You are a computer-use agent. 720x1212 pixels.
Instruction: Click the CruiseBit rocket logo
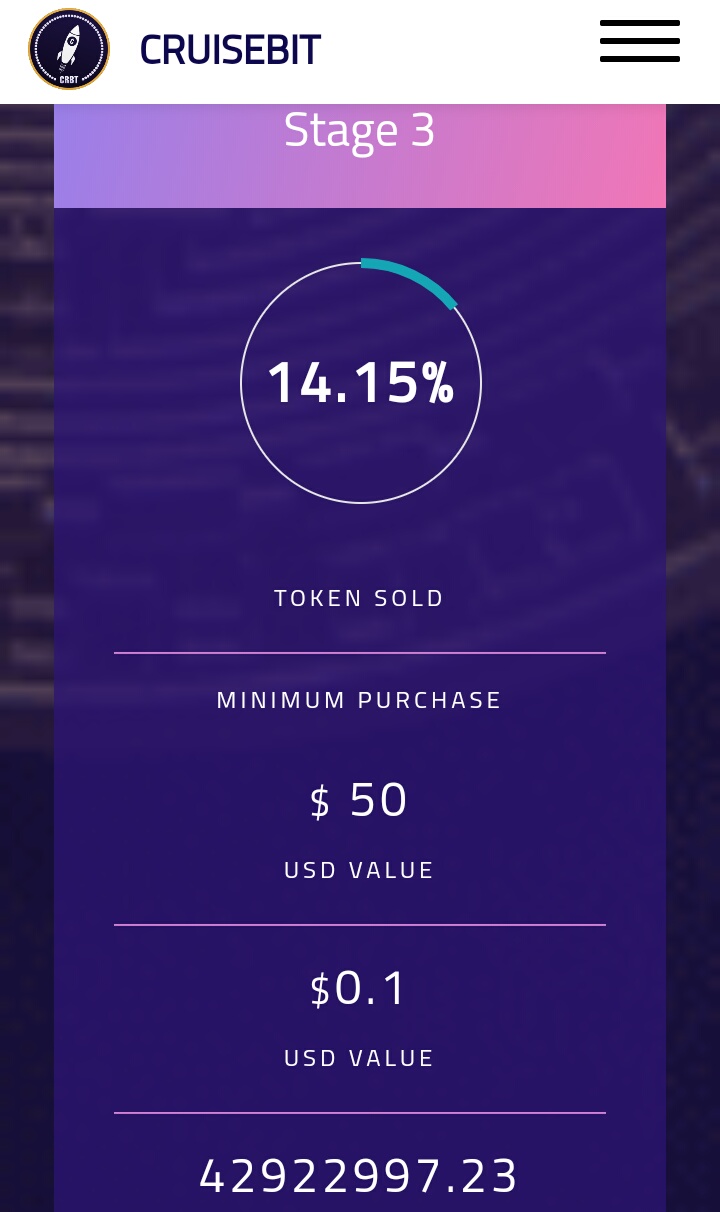pos(69,49)
